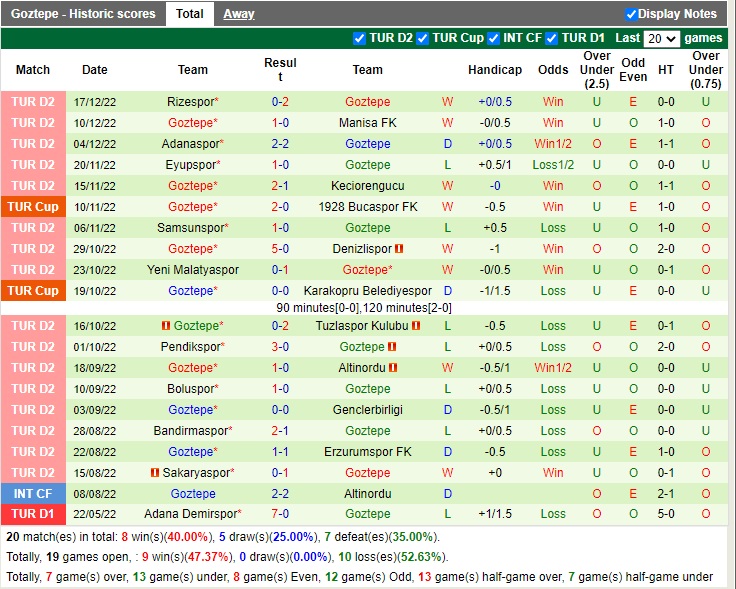
Task: Disable the TUR Cup filter checkbox
Action: (423, 38)
